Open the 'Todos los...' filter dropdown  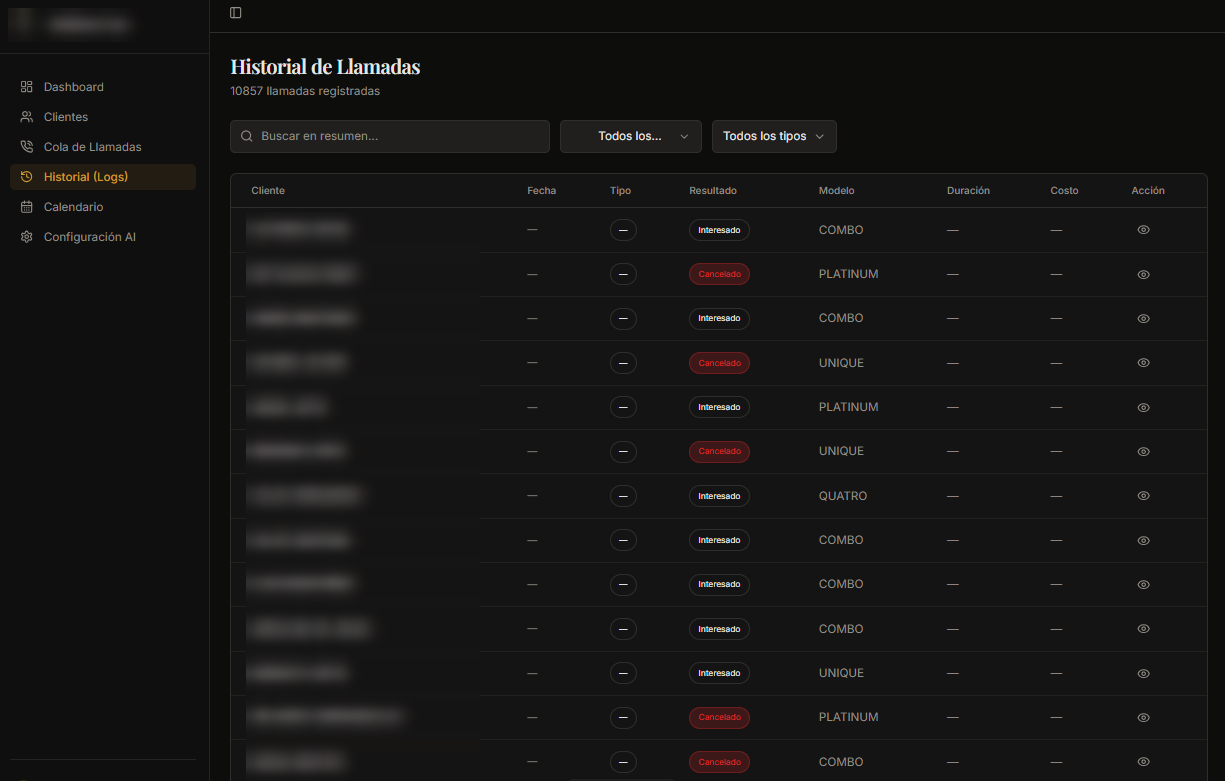[x=631, y=136]
